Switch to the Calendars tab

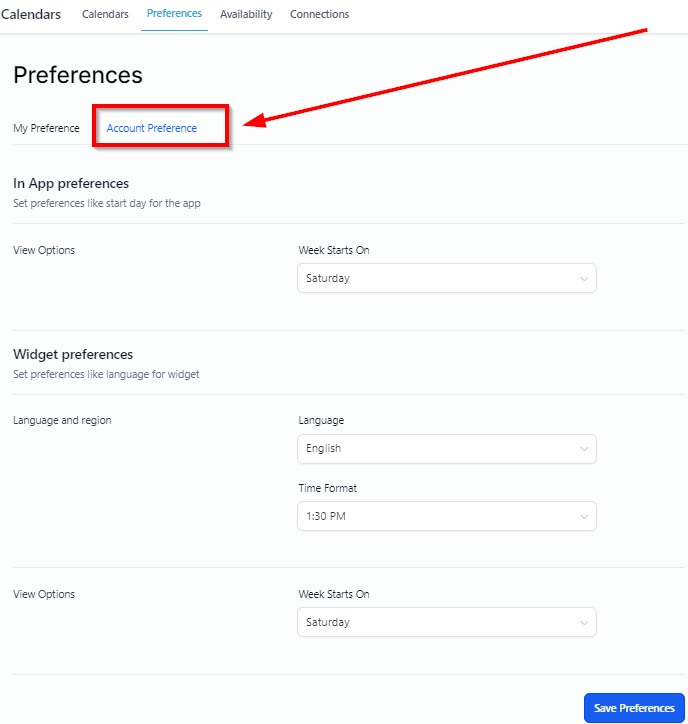(105, 14)
